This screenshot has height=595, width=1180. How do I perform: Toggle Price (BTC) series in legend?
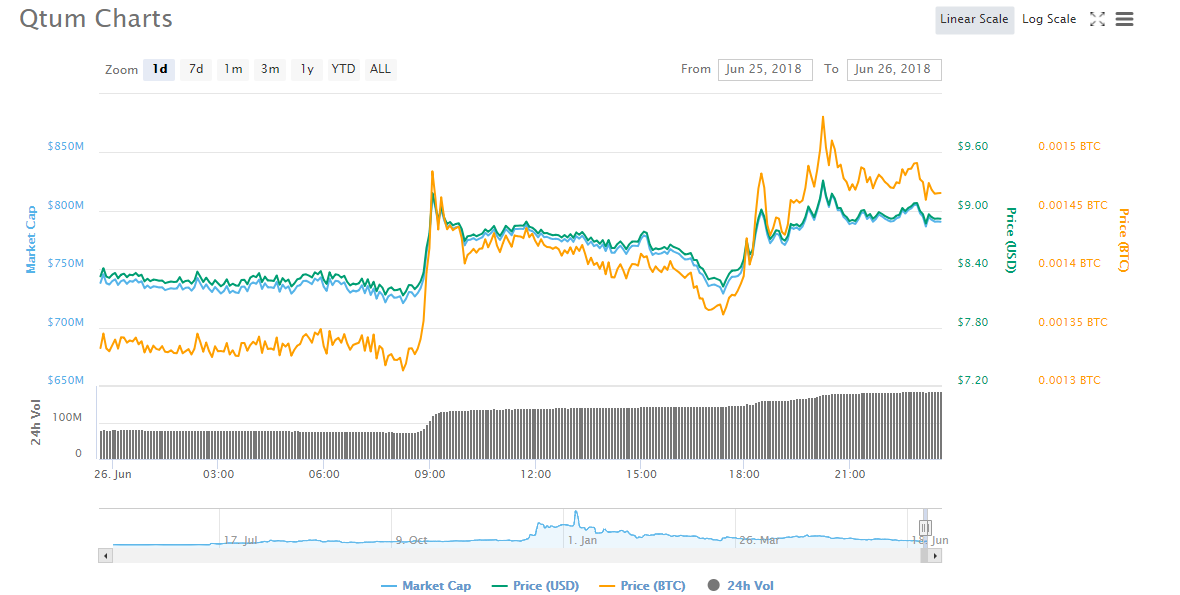click(x=642, y=586)
